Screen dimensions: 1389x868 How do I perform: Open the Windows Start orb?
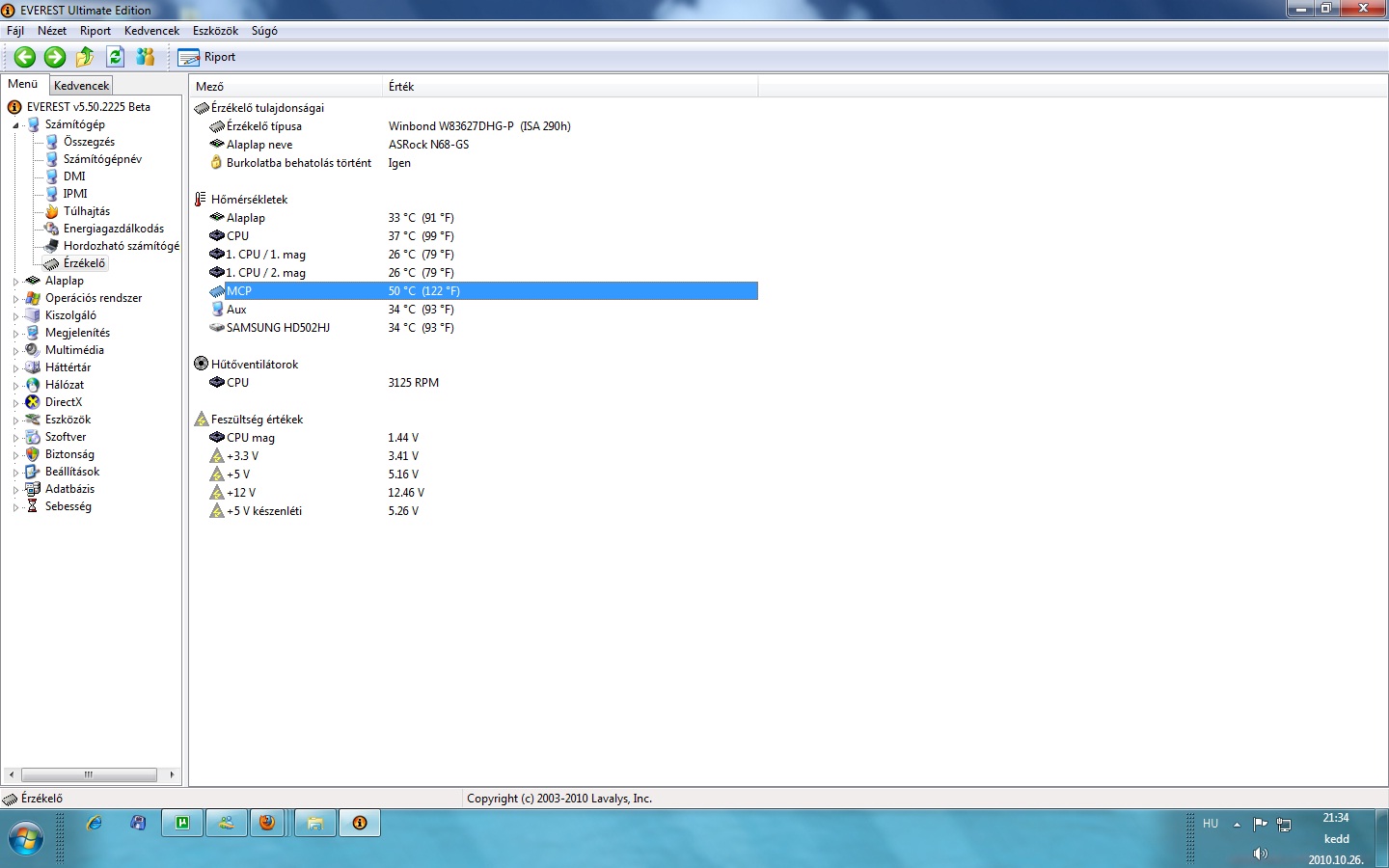pos(24,839)
